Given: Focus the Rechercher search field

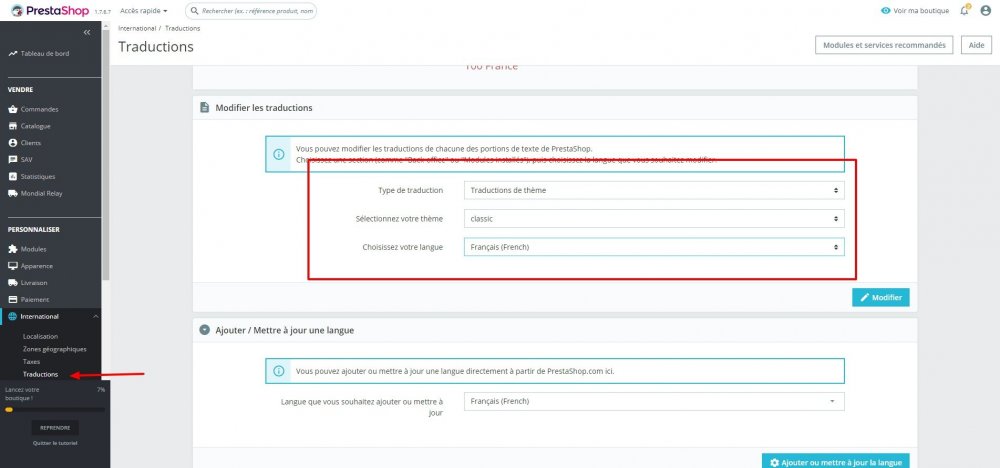Looking at the screenshot, I should click(251, 11).
